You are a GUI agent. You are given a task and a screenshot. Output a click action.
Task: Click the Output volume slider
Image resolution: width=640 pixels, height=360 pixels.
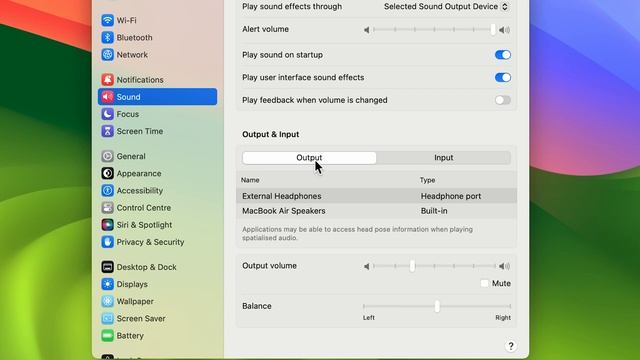click(x=434, y=266)
